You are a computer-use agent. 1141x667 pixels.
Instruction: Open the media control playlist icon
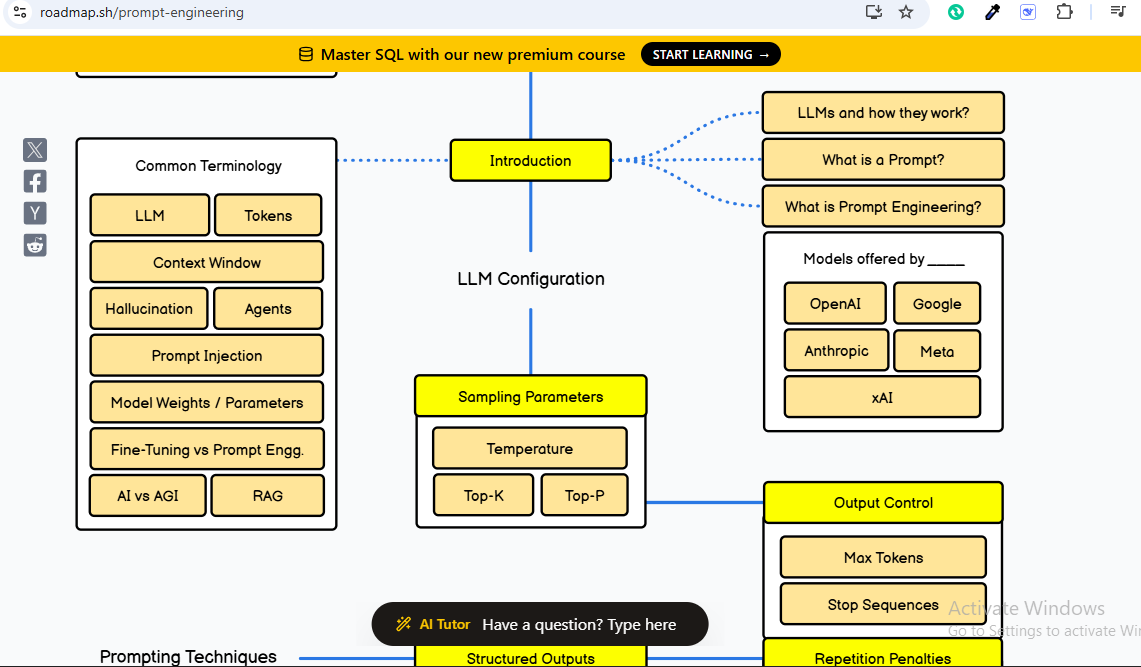(1118, 11)
